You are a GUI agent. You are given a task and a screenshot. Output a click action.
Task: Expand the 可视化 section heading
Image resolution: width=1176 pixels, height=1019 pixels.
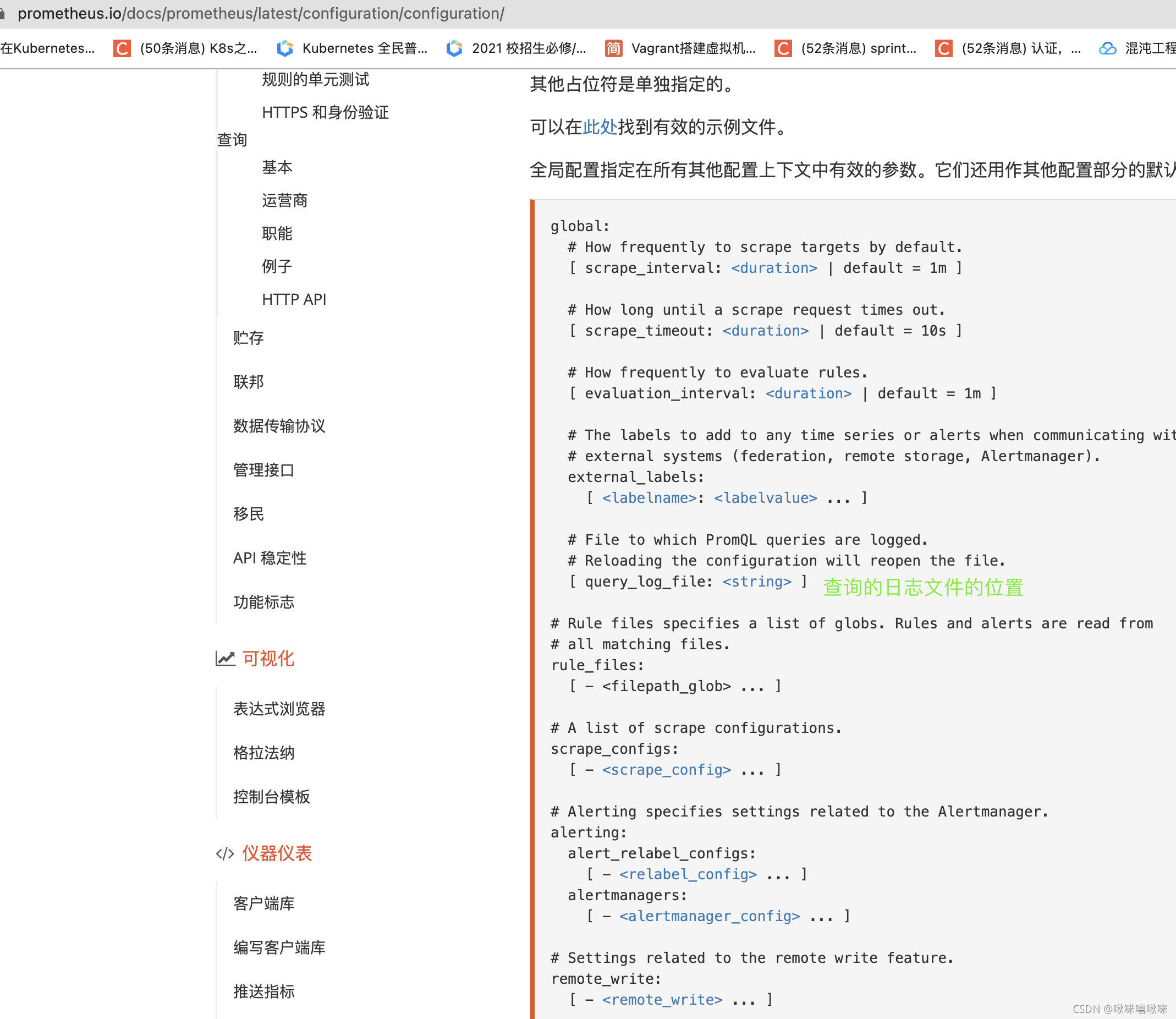click(268, 659)
